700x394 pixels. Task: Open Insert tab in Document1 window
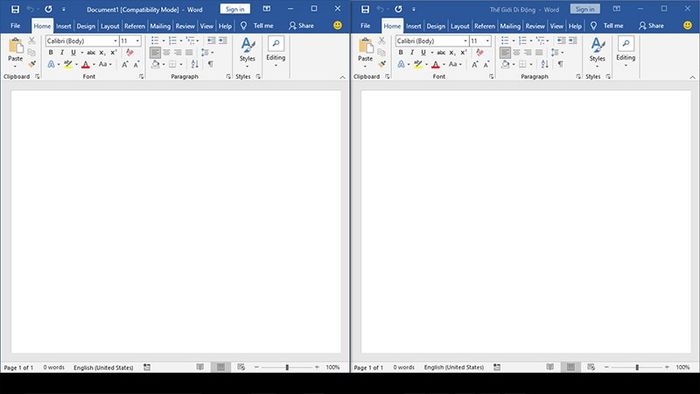(63, 26)
